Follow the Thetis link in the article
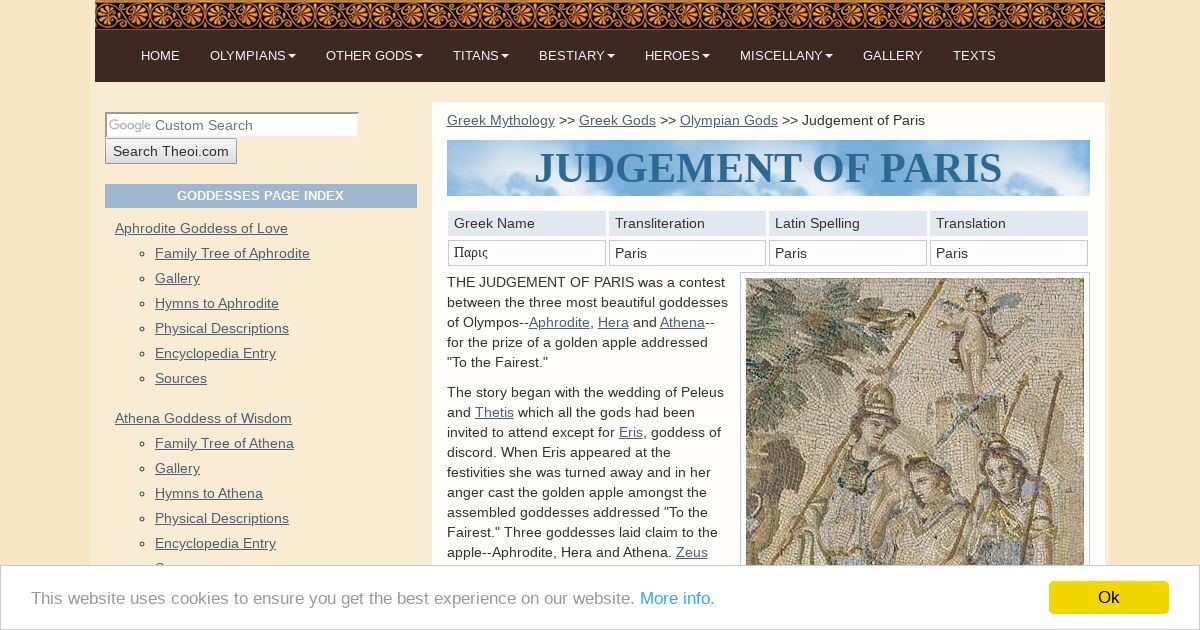1200x630 pixels. point(494,412)
